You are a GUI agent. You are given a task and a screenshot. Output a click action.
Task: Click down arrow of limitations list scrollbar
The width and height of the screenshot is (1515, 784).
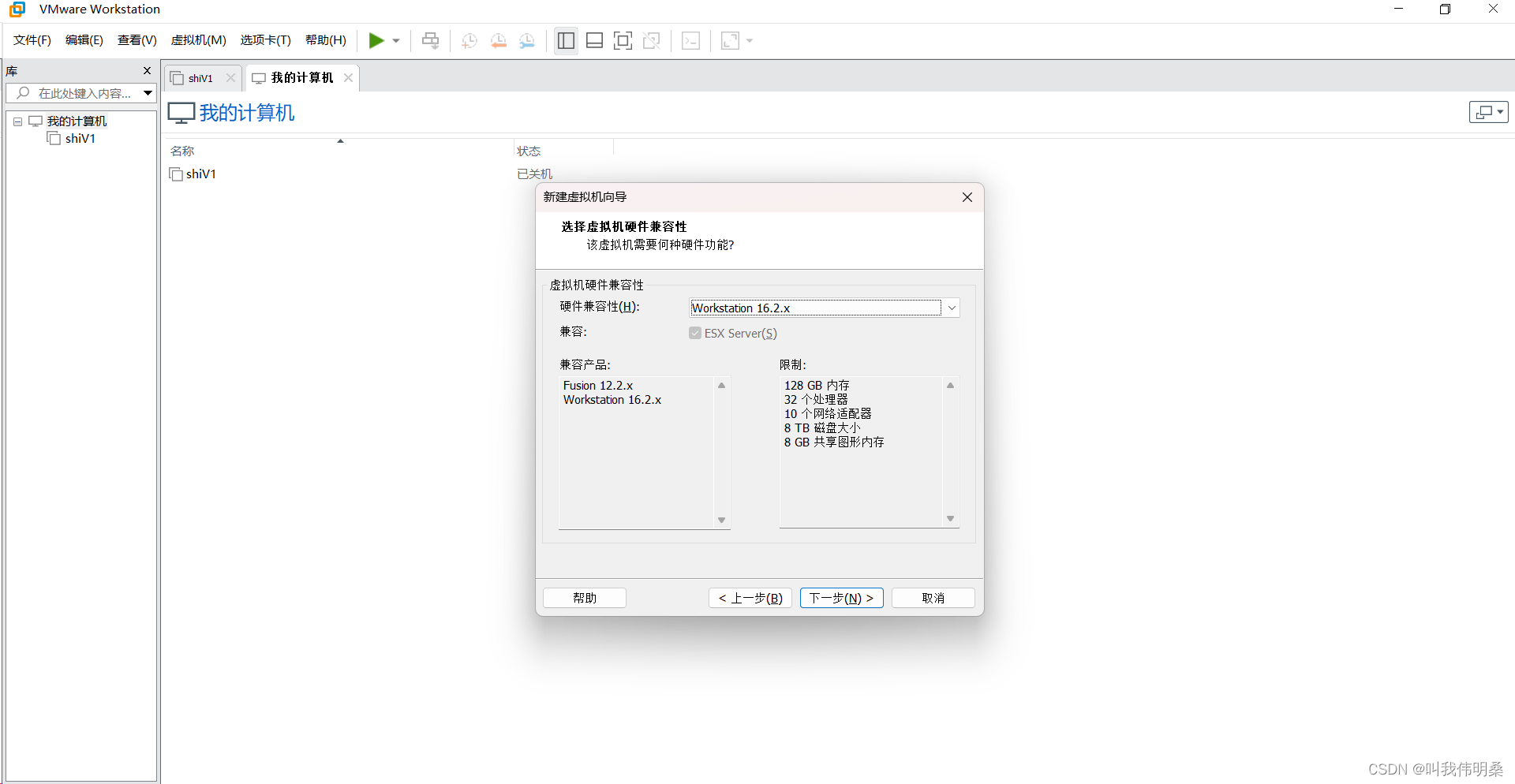click(950, 518)
